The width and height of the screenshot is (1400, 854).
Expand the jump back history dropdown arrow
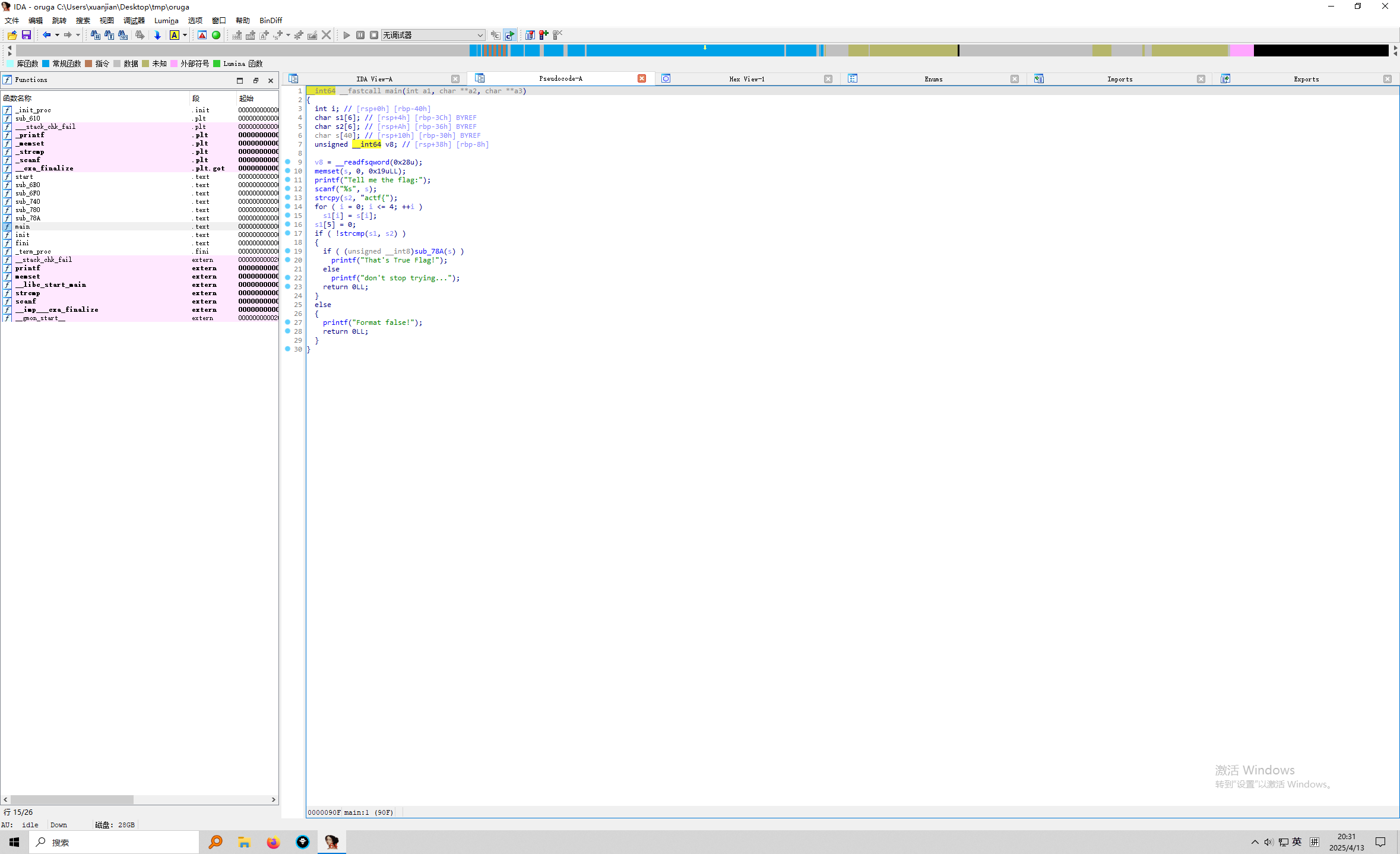tap(57, 35)
